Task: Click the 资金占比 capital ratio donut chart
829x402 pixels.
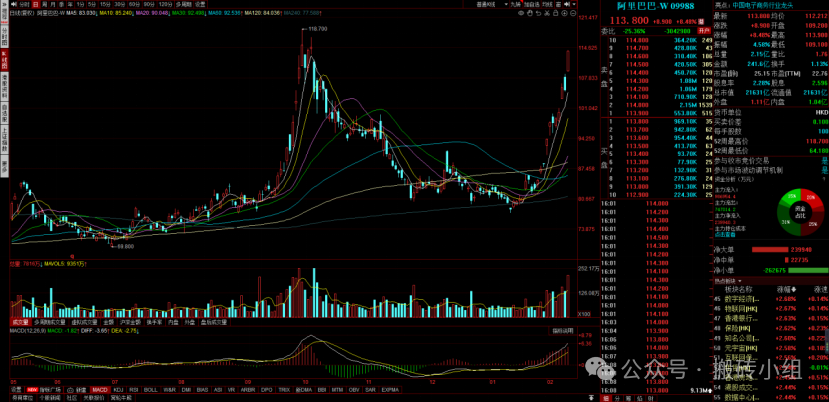Action: click(x=799, y=212)
